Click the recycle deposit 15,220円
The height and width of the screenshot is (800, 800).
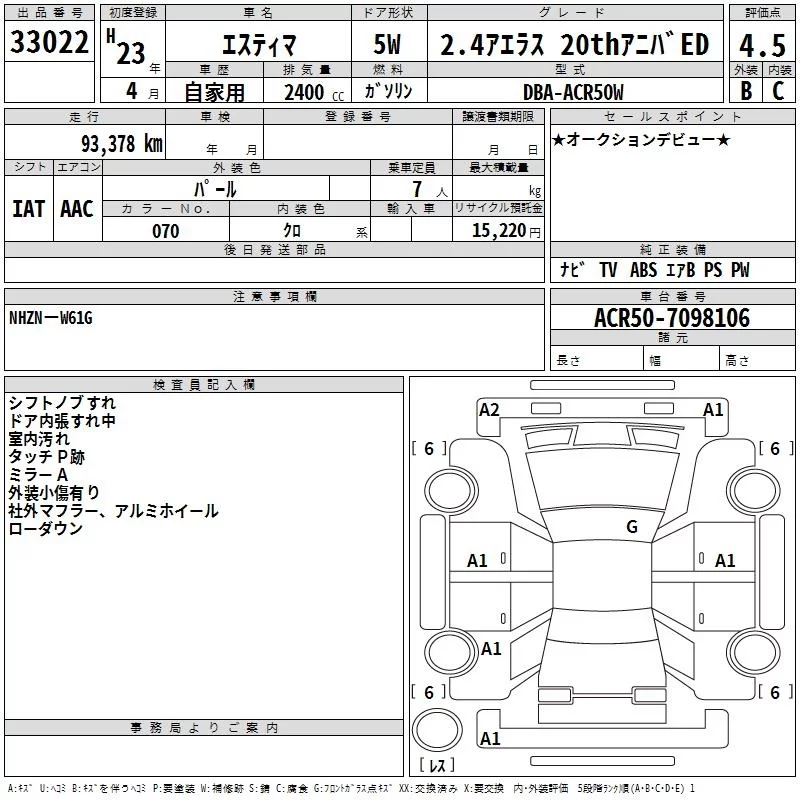pos(506,231)
